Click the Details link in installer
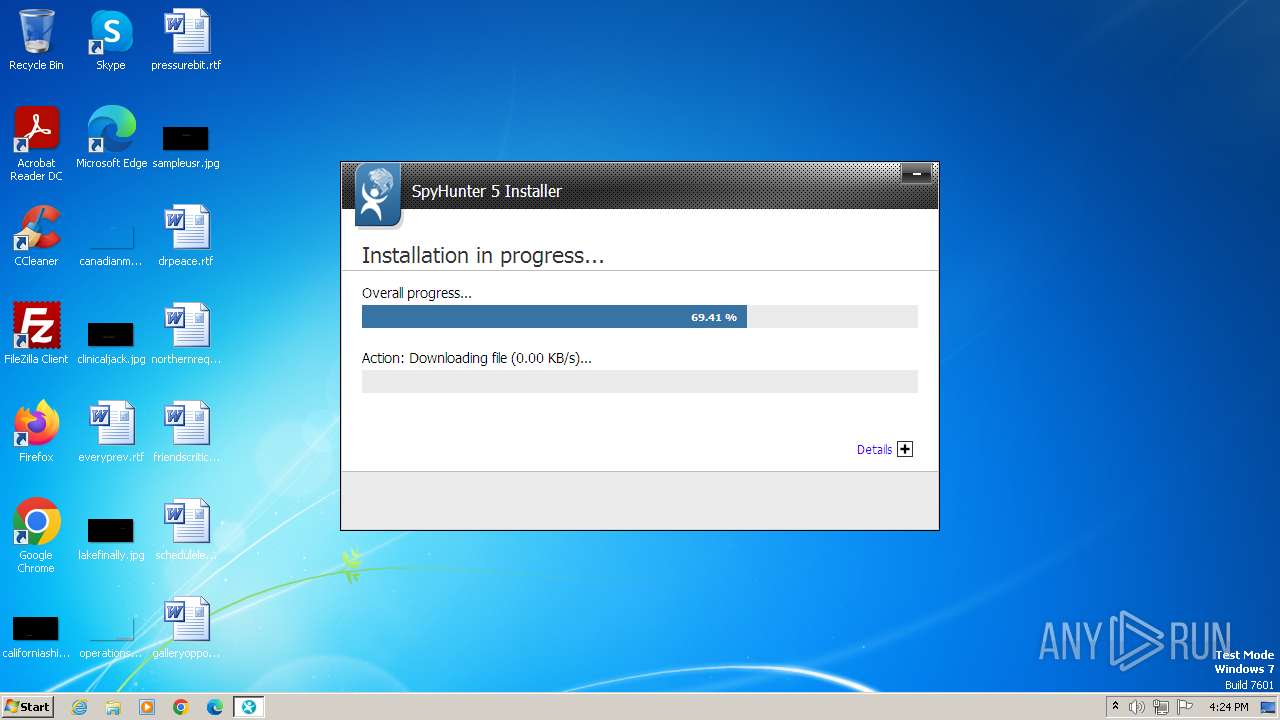This screenshot has height=720, width=1280. point(874,450)
